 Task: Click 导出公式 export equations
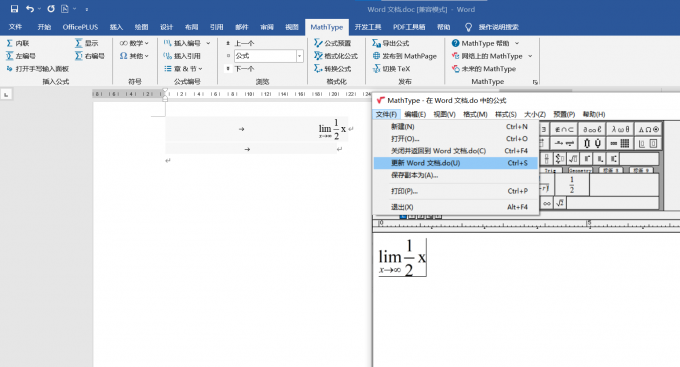point(391,43)
